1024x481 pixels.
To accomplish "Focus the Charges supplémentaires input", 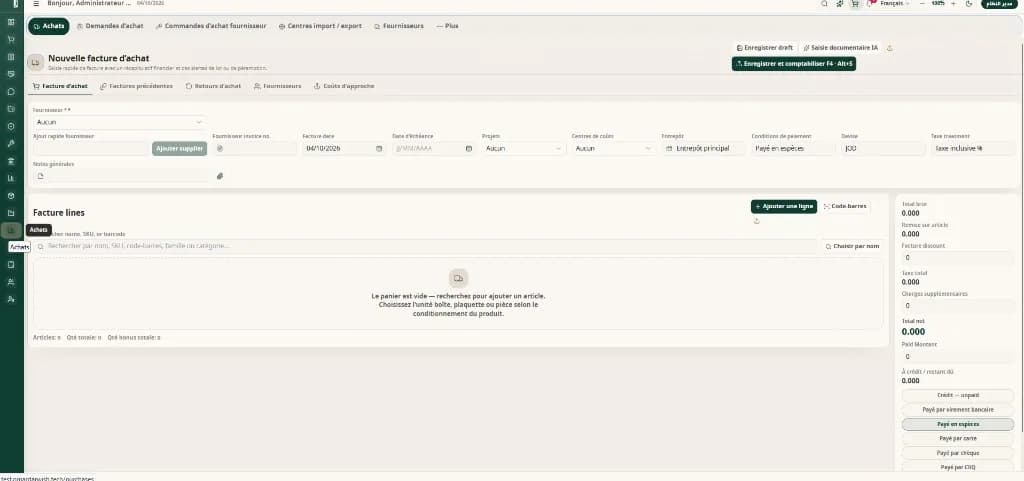I will coord(957,305).
